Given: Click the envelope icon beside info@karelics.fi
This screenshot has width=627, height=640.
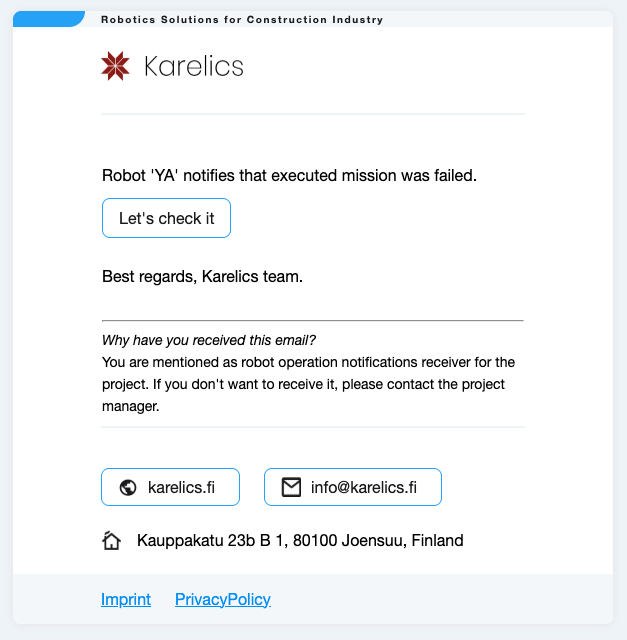Looking at the screenshot, I should tap(291, 488).
